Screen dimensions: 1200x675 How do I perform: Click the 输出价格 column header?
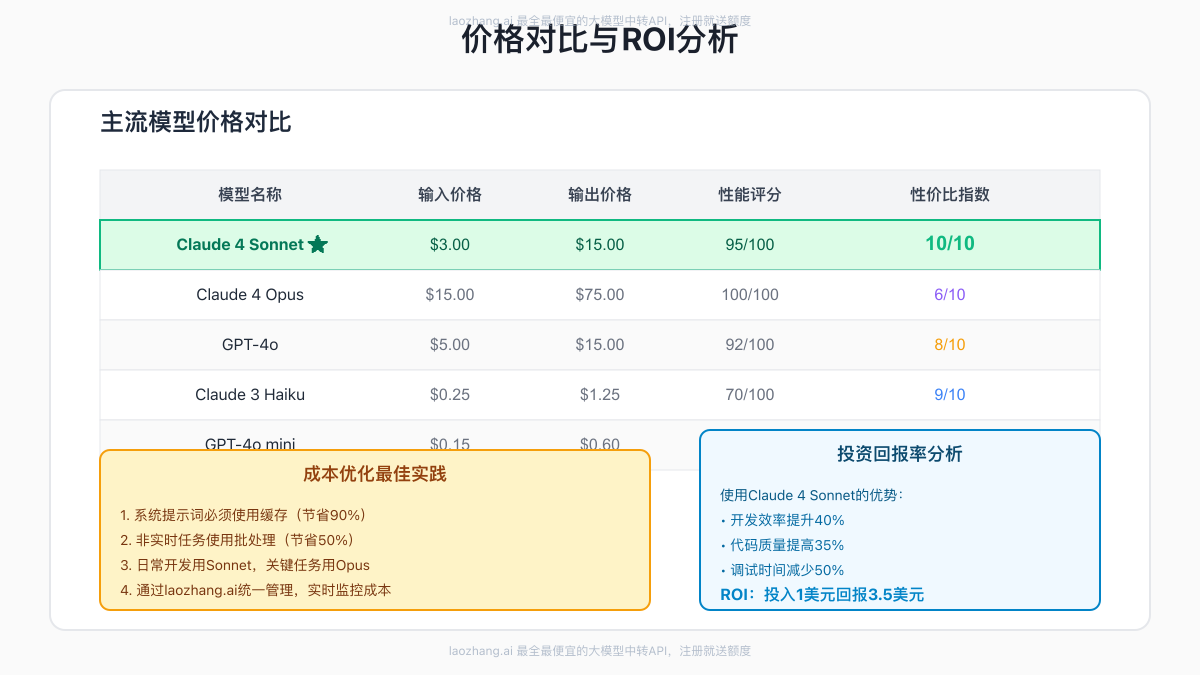600,195
